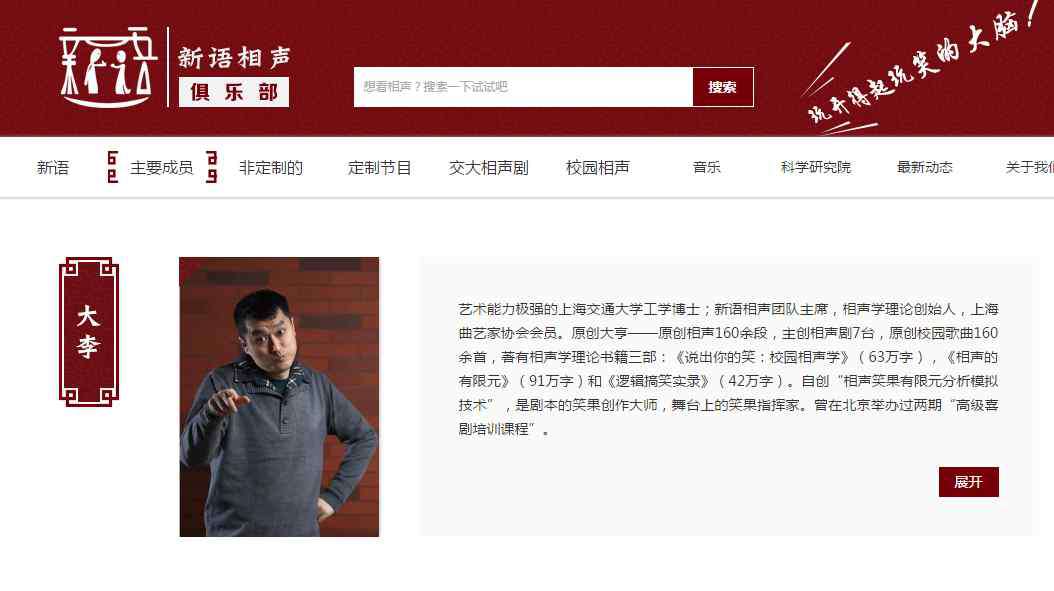Open the 校园相声 menu item

click(598, 167)
